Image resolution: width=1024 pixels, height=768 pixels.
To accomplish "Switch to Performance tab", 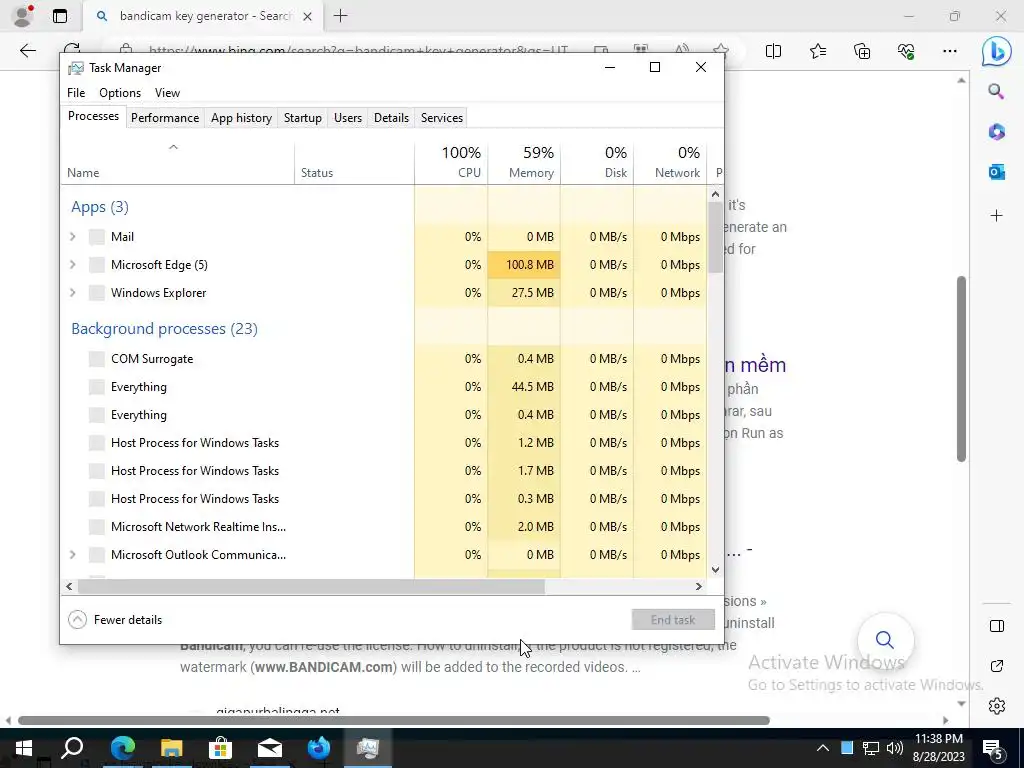I will pos(165,118).
